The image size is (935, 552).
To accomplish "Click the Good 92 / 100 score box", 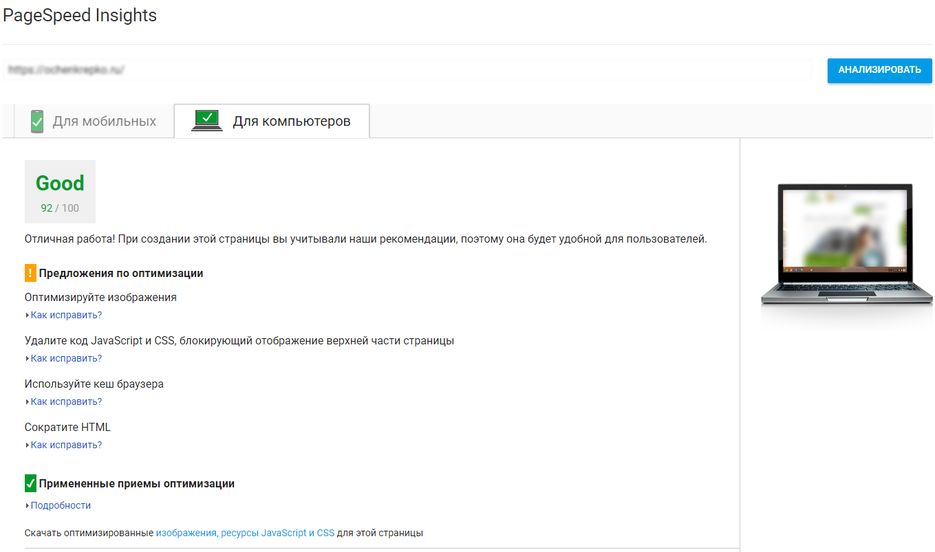I will [60, 191].
